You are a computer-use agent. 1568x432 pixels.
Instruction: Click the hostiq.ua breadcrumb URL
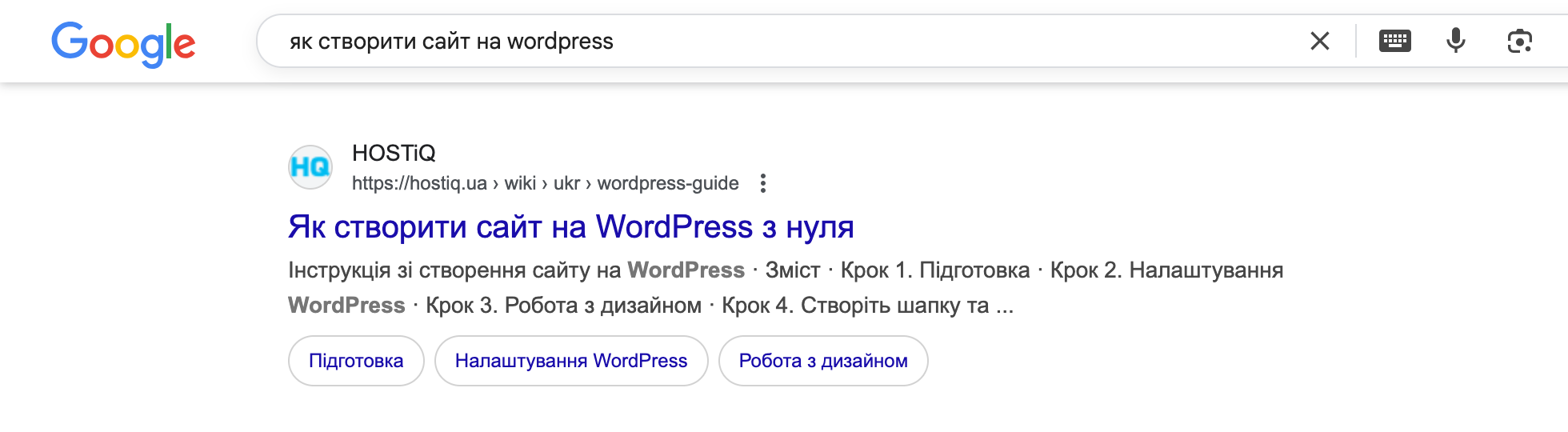[546, 183]
